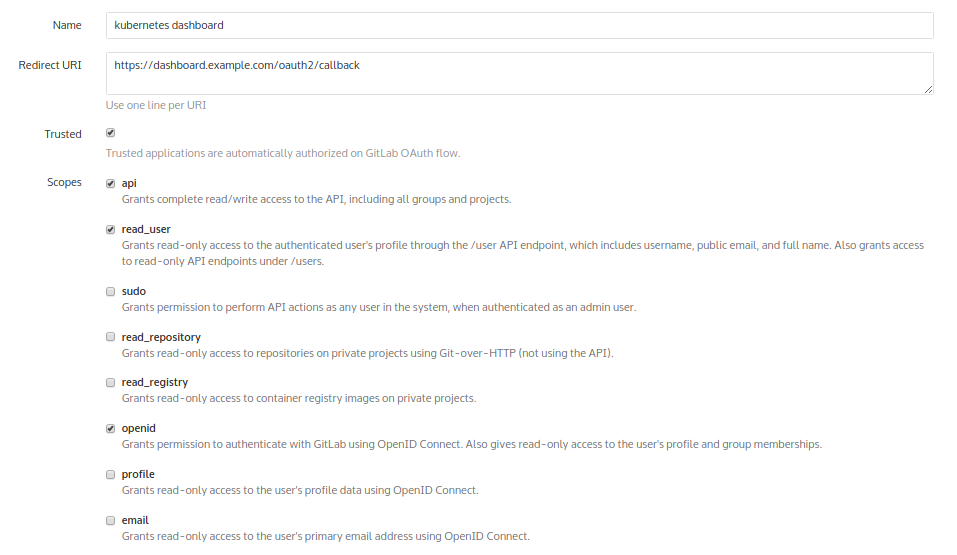Uncheck the Trusted checkbox
The width and height of the screenshot is (957, 555).
click(110, 133)
